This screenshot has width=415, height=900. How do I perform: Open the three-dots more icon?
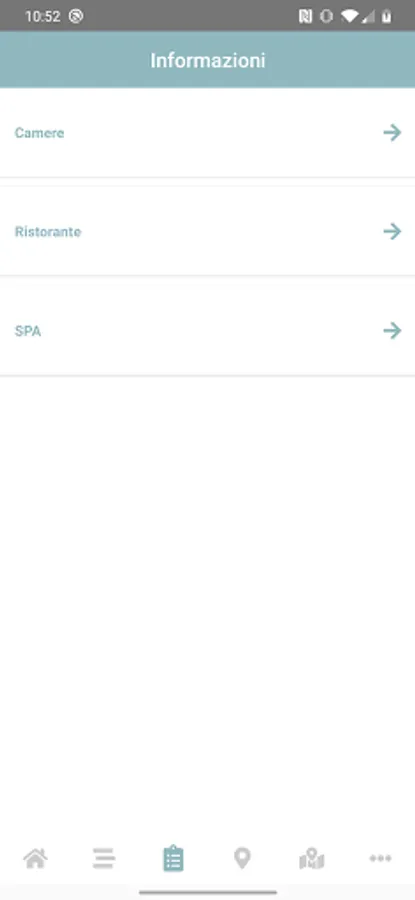click(381, 859)
